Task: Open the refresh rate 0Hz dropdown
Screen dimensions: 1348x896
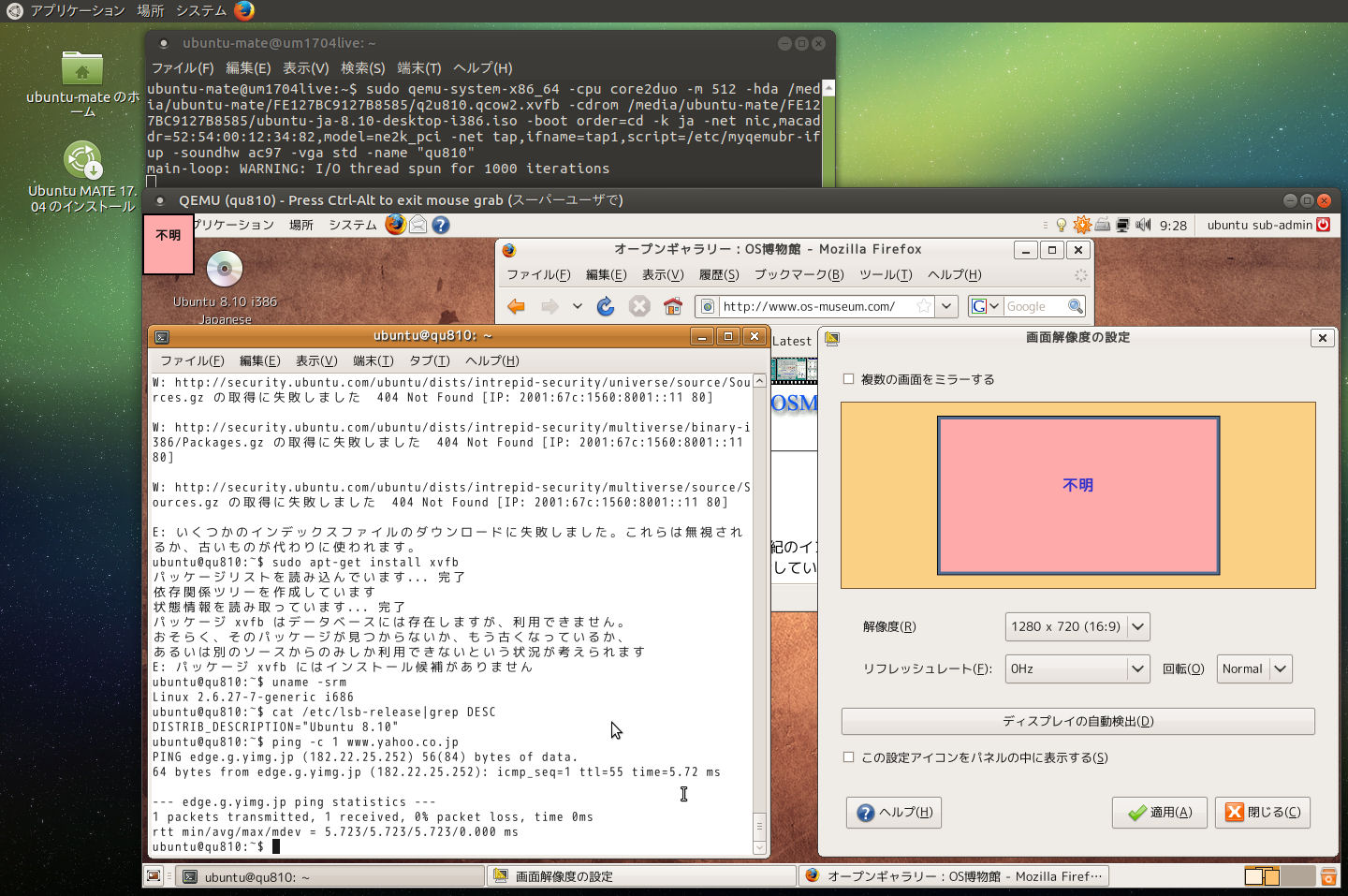Action: [1077, 668]
